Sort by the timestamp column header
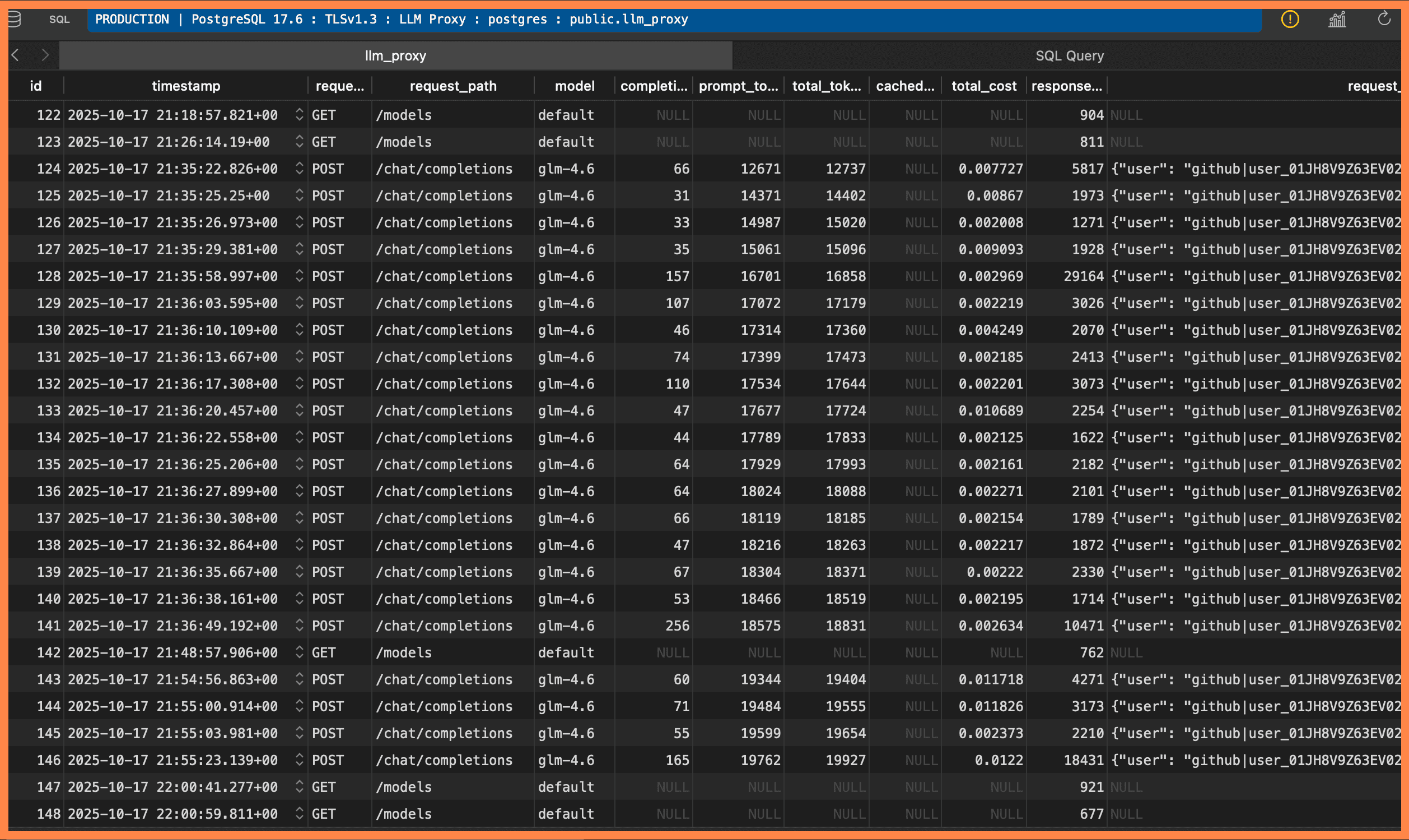This screenshot has width=1409, height=840. point(185,86)
